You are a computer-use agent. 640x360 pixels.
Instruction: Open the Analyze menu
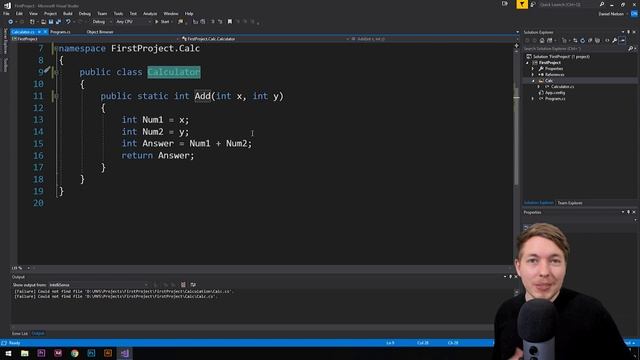[x=150, y=13]
